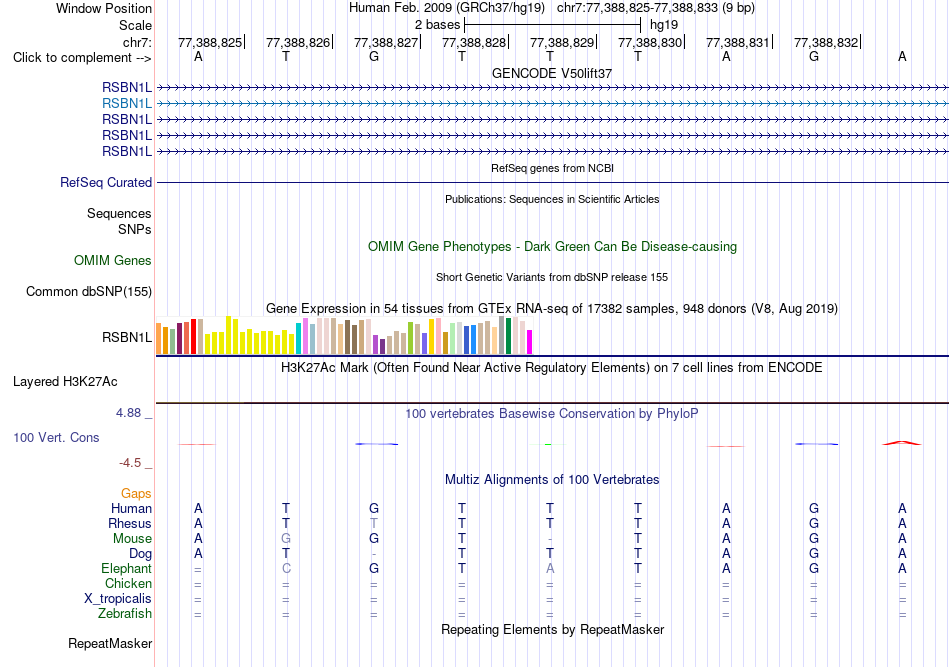Image resolution: width=950 pixels, height=667 pixels.
Task: Click the light-blue RSBN1L transcript arrow line
Action: (x=552, y=104)
